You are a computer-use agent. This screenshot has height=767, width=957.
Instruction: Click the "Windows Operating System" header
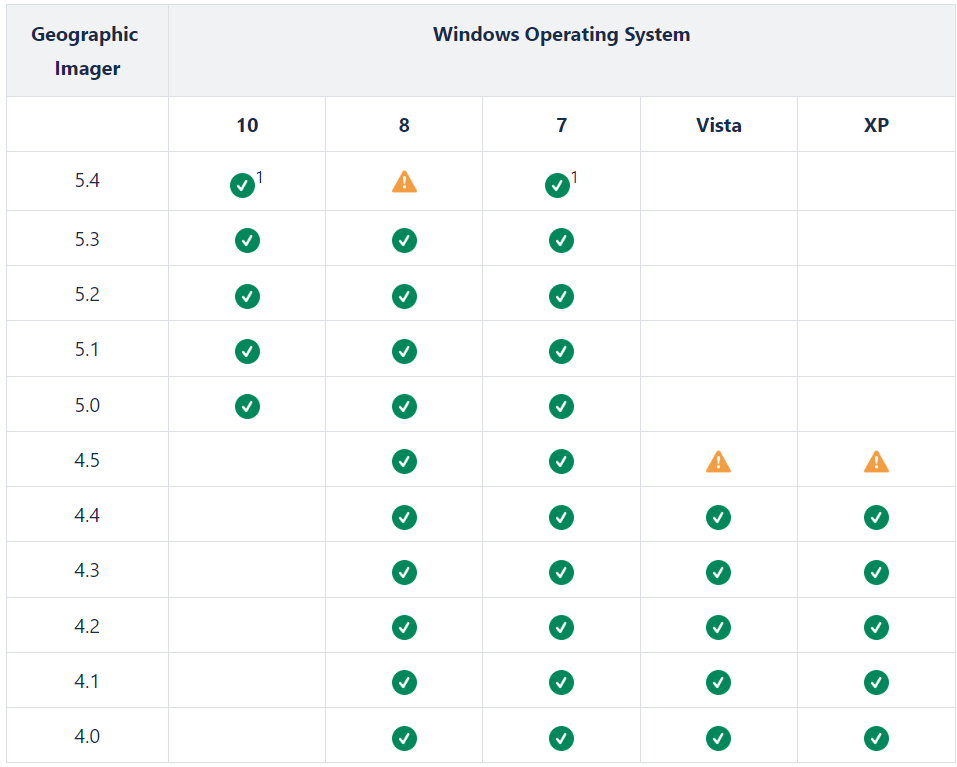(562, 35)
